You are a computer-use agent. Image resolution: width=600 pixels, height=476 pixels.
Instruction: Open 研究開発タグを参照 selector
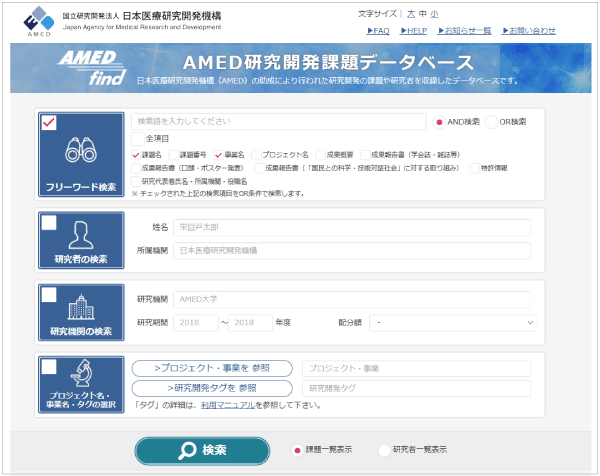pos(212,388)
